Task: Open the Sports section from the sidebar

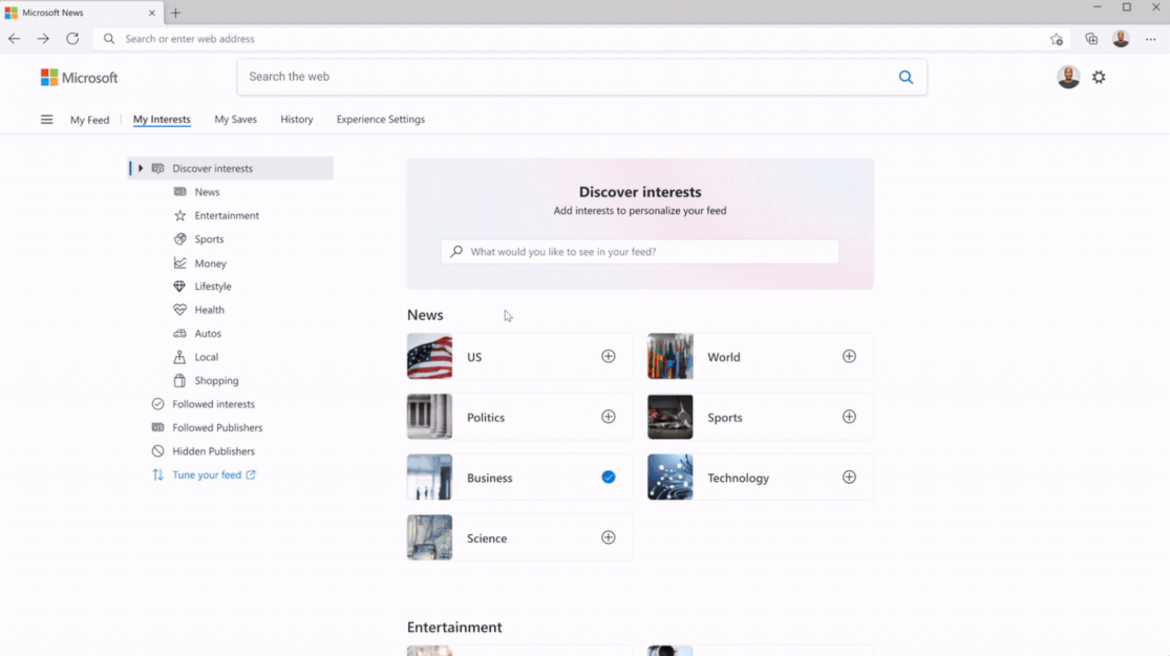Action: pyautogui.click(x=210, y=239)
